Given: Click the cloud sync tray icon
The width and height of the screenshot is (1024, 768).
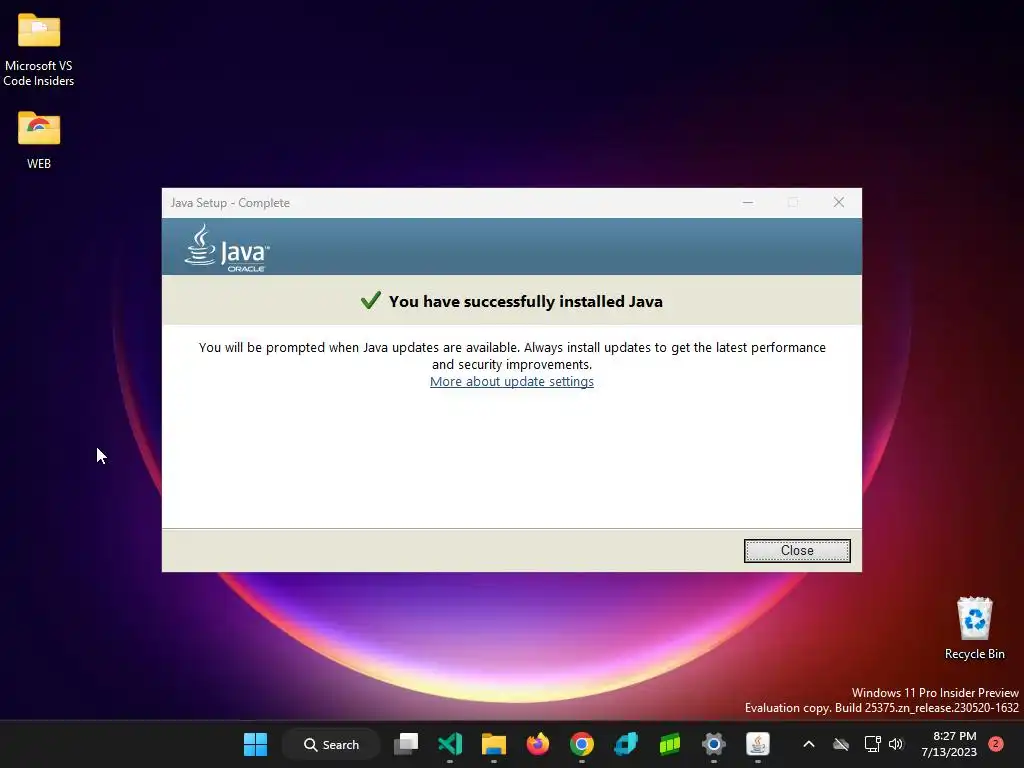Looking at the screenshot, I should [x=841, y=744].
